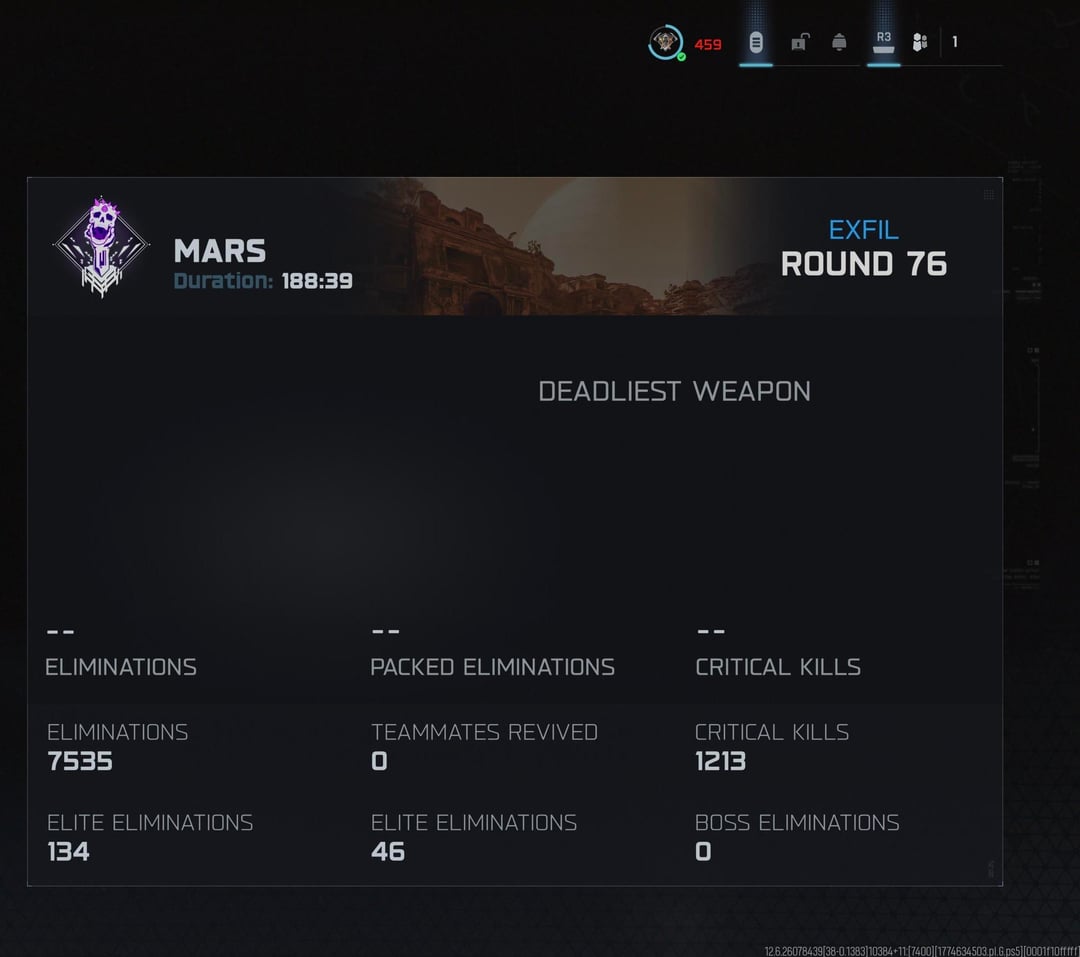Click the party size count 1
Viewport: 1080px width, 957px height.
click(x=955, y=42)
